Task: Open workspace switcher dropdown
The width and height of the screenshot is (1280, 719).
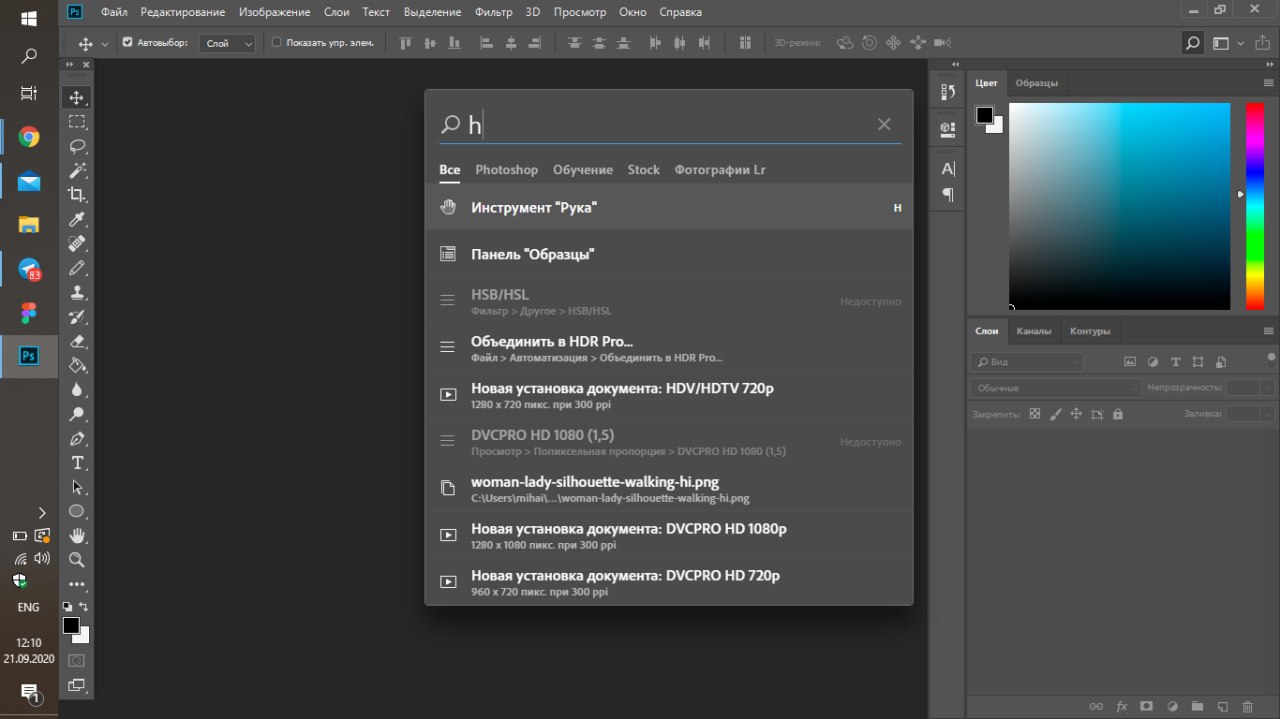Action: point(1226,43)
